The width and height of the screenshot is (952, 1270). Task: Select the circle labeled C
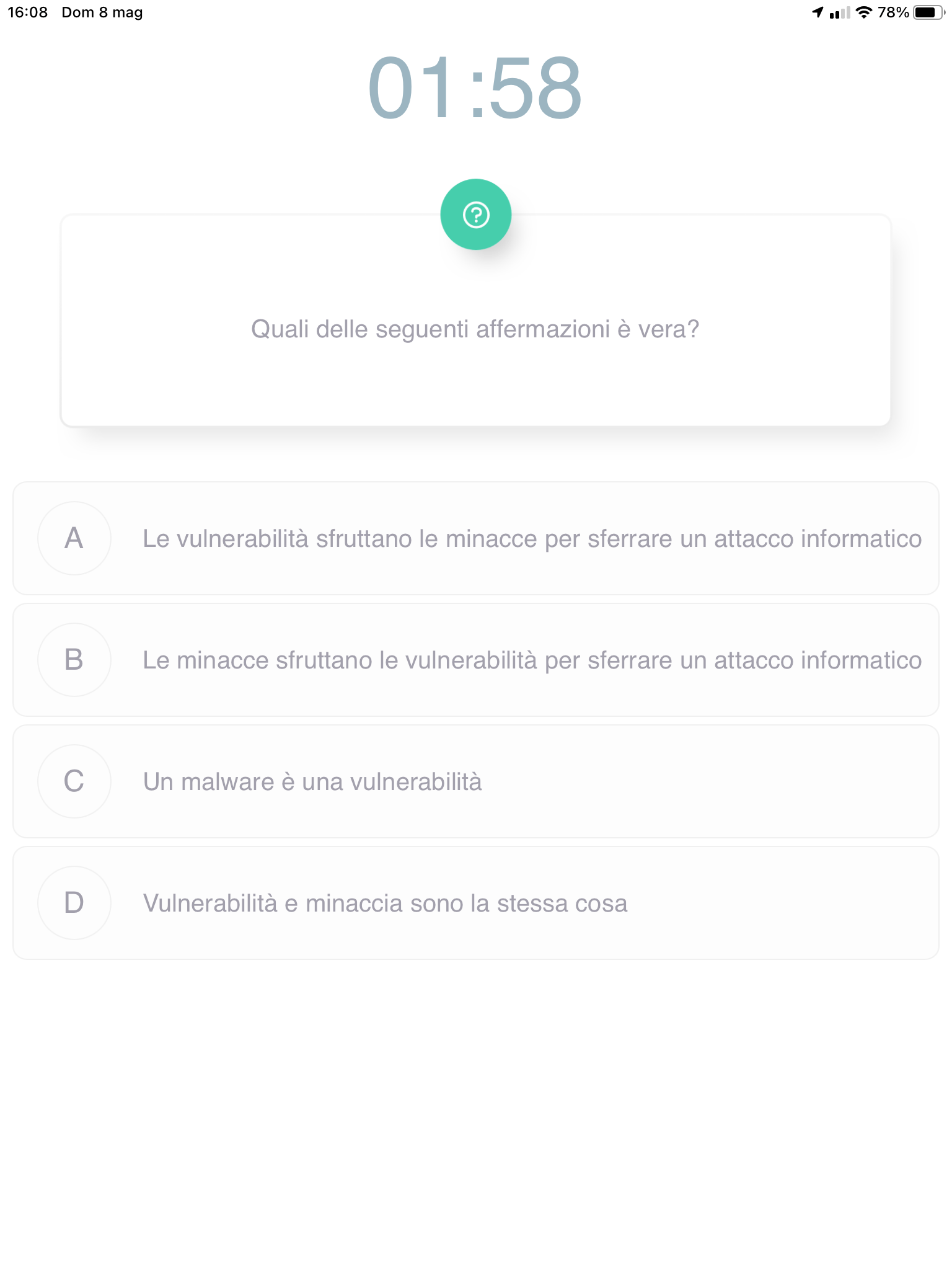point(74,781)
